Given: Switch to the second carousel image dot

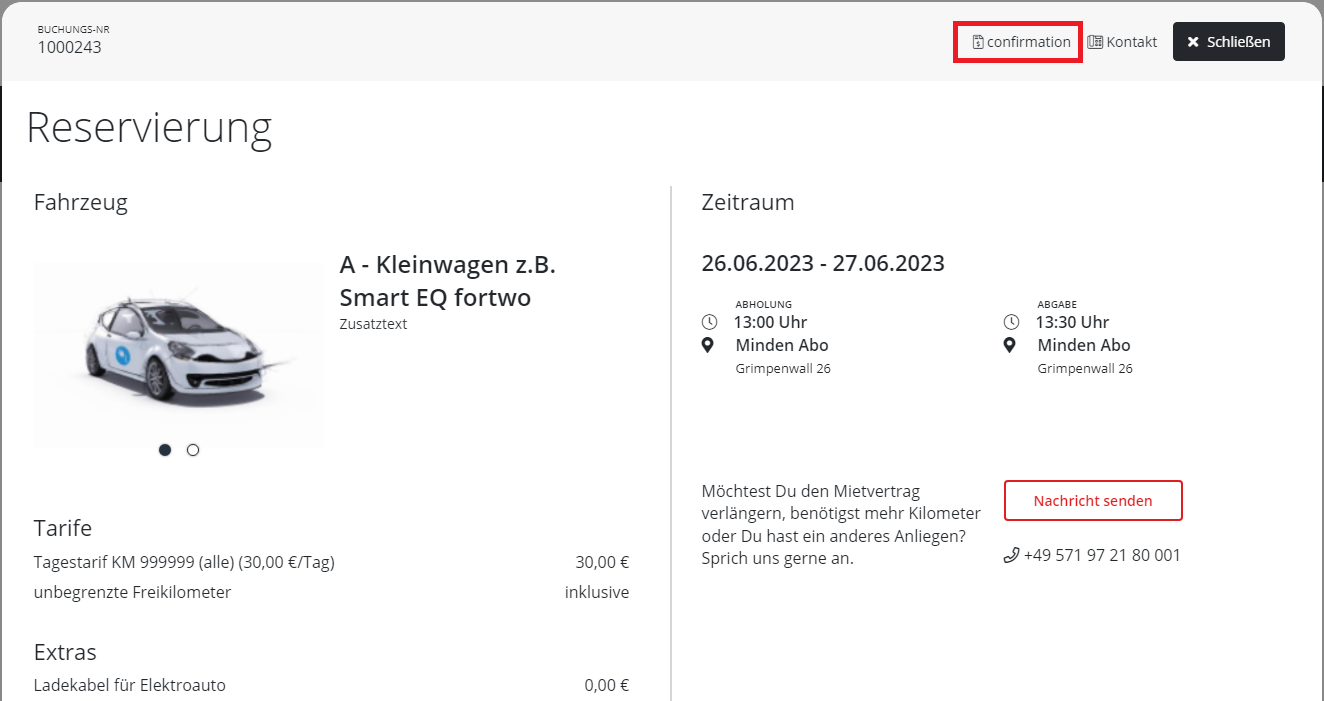Looking at the screenshot, I should tap(193, 450).
